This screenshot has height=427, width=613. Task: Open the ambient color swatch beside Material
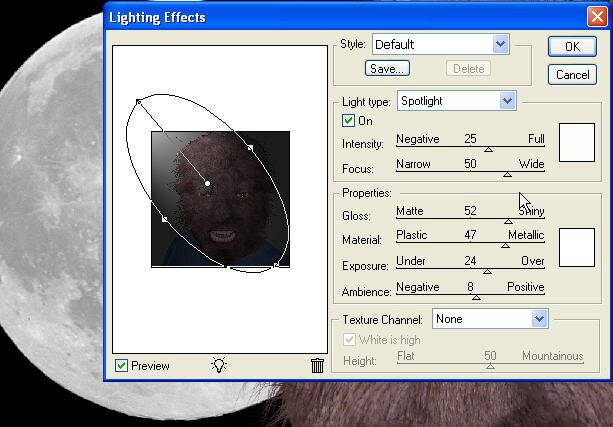(x=577, y=248)
